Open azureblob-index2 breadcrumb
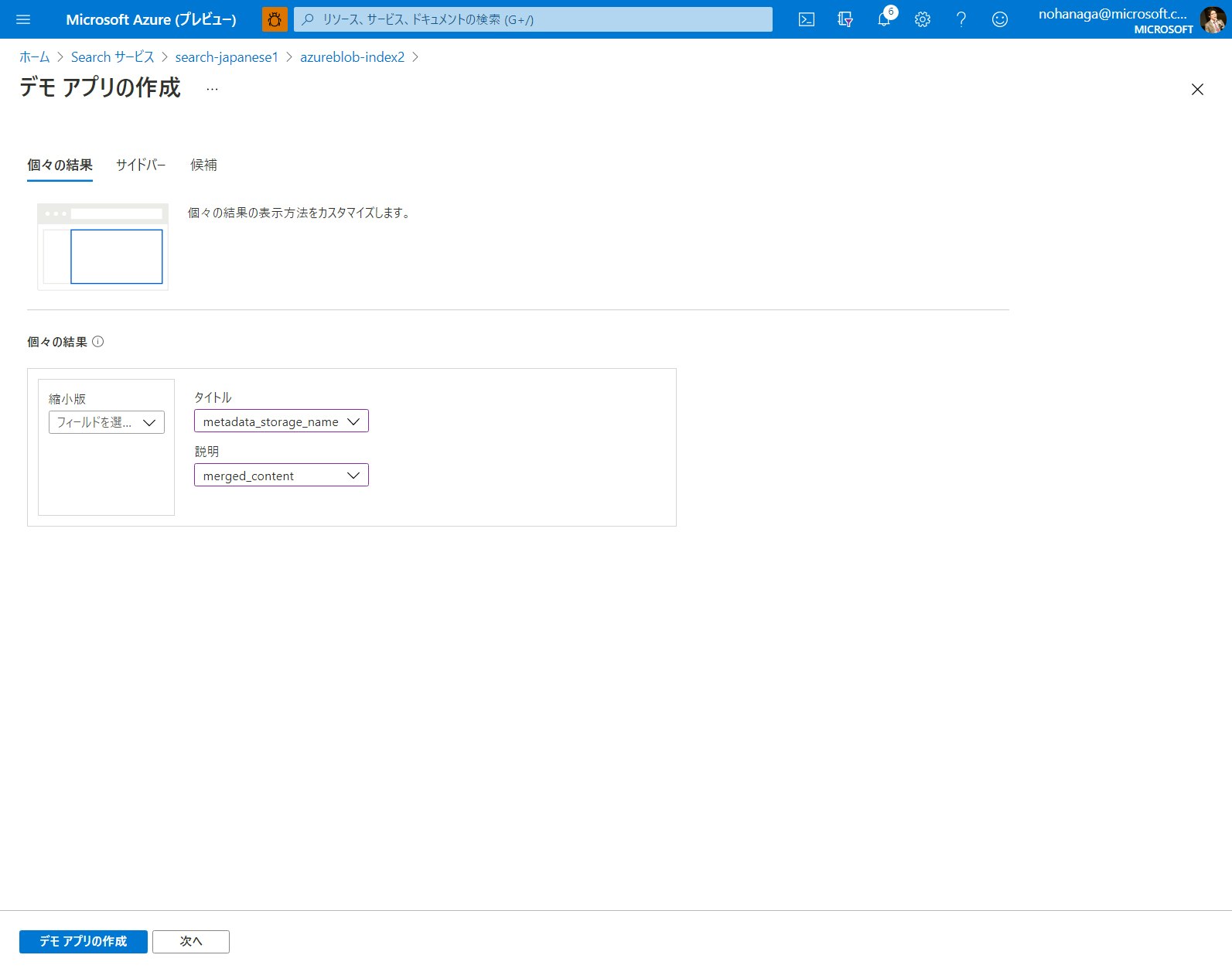 tap(353, 57)
